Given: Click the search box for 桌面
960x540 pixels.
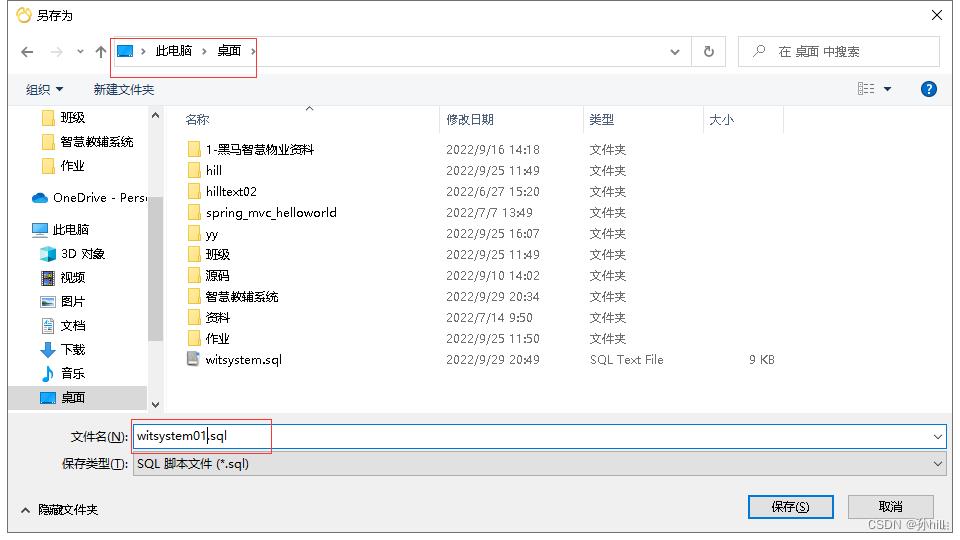Looking at the screenshot, I should (839, 52).
